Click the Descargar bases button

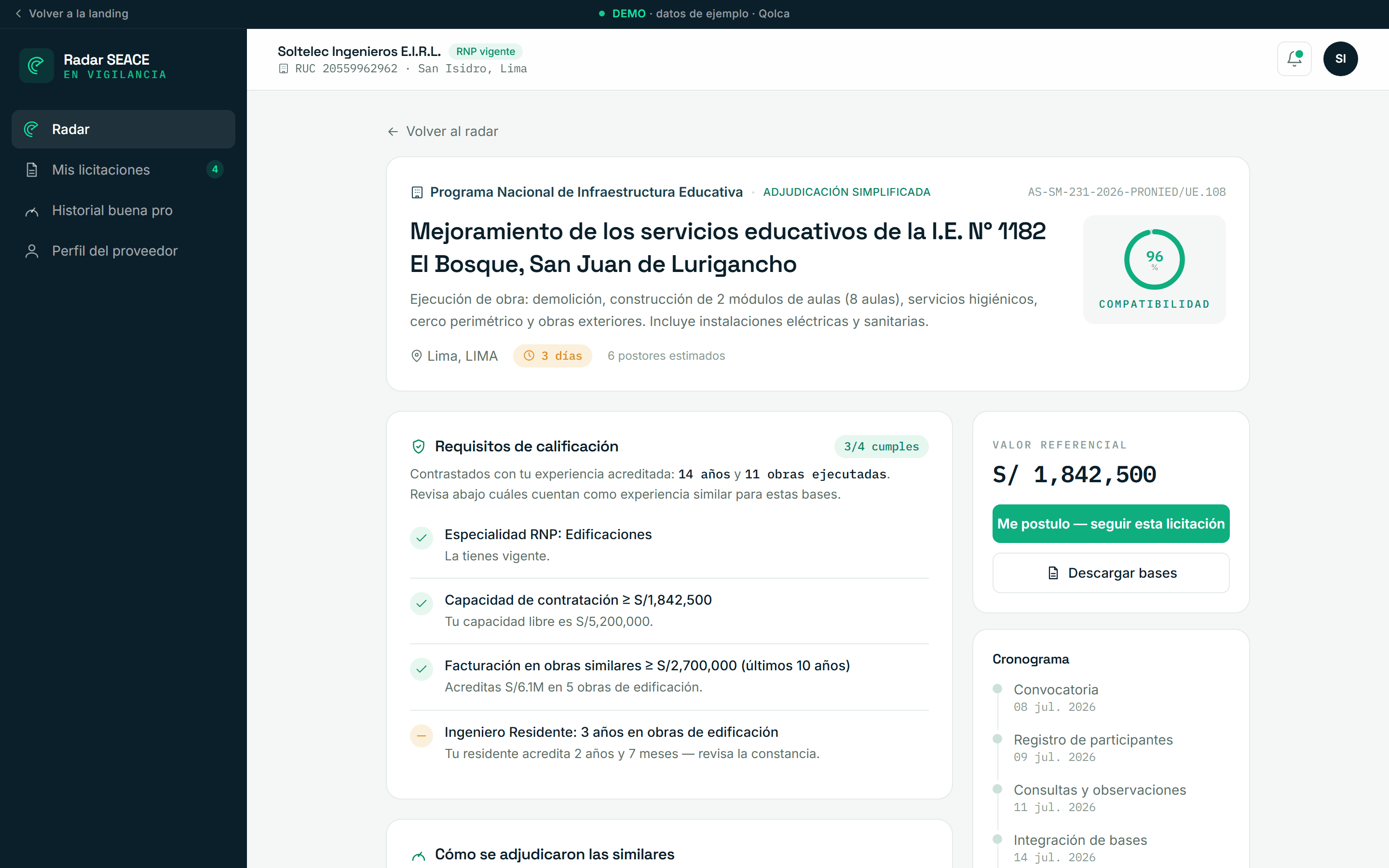[x=1111, y=573]
